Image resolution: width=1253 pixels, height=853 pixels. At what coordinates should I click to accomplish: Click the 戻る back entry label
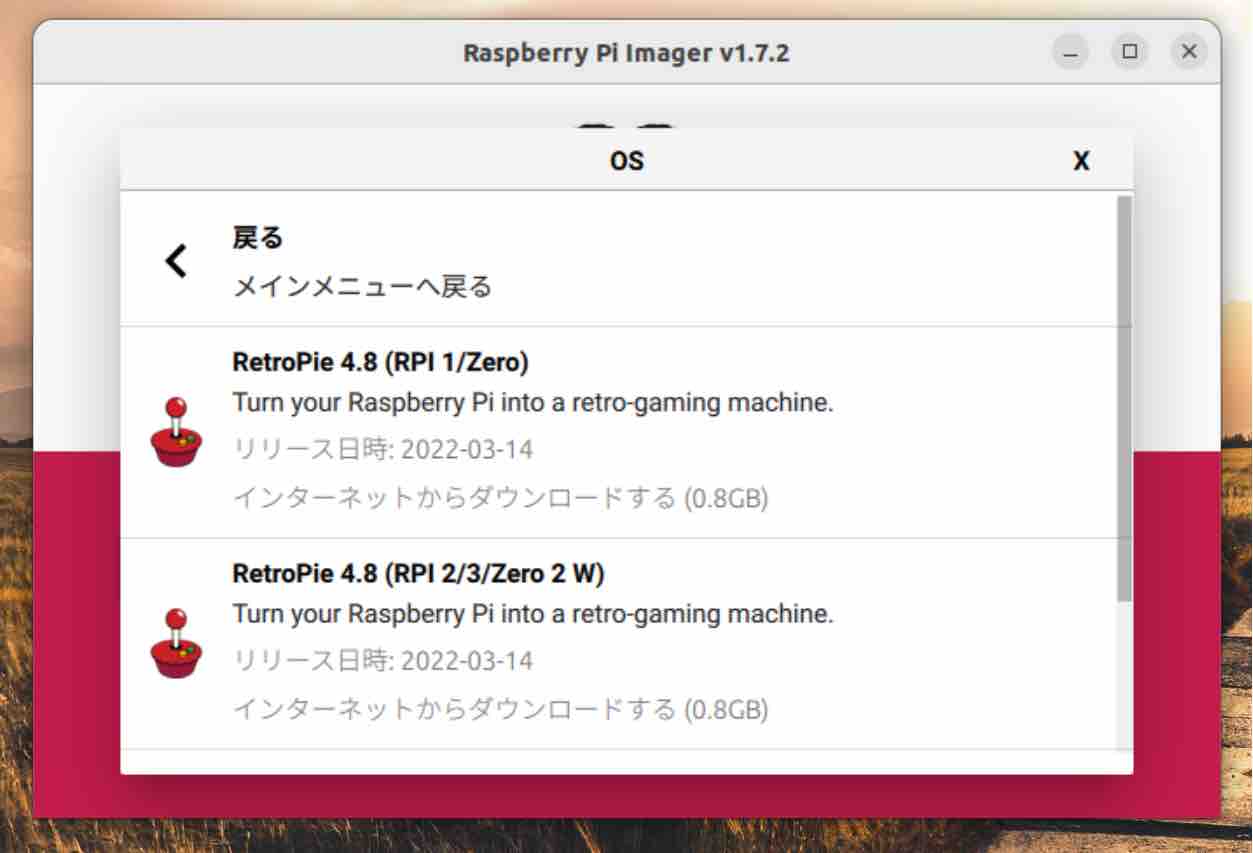[258, 238]
